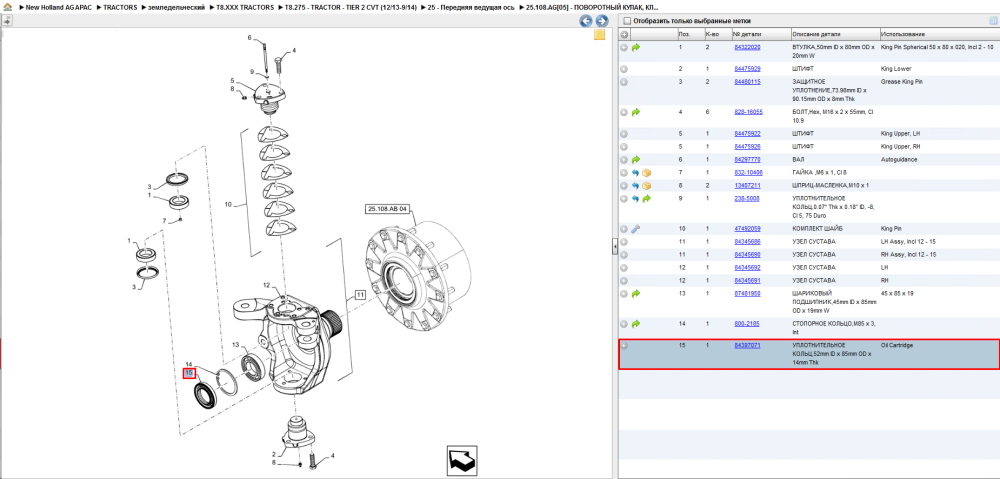
Task: Open 'T8.275 - TRACTOR - TIER 2 CVT' breadcrumb
Action: [x=351, y=7]
